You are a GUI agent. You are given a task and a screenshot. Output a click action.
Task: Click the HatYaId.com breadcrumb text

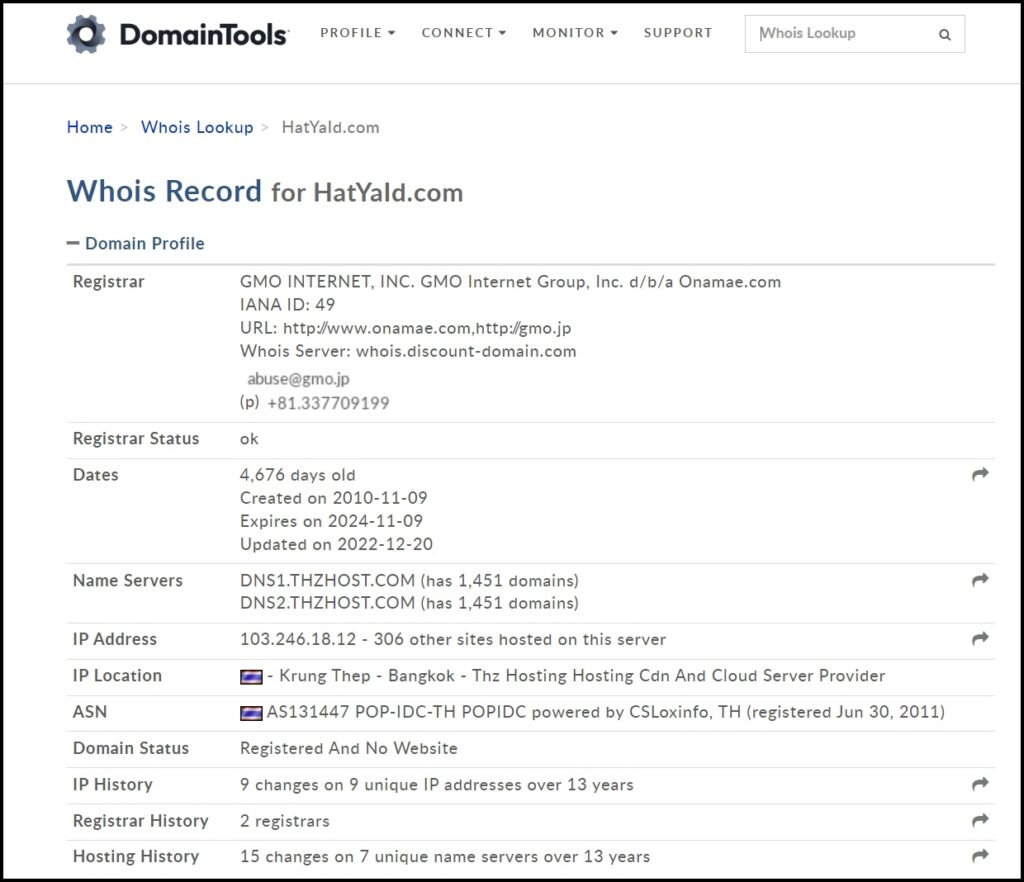(330, 127)
